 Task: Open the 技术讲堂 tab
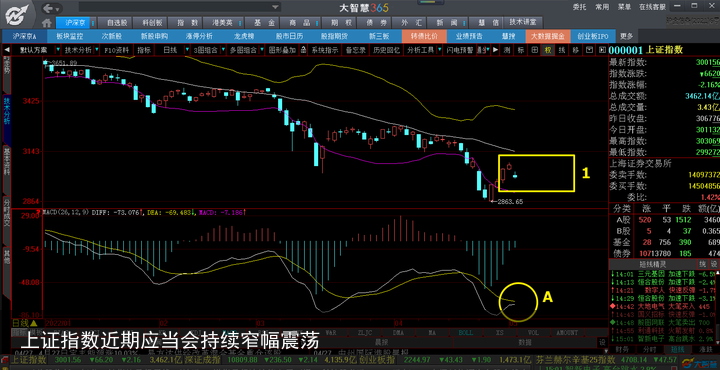(523, 22)
